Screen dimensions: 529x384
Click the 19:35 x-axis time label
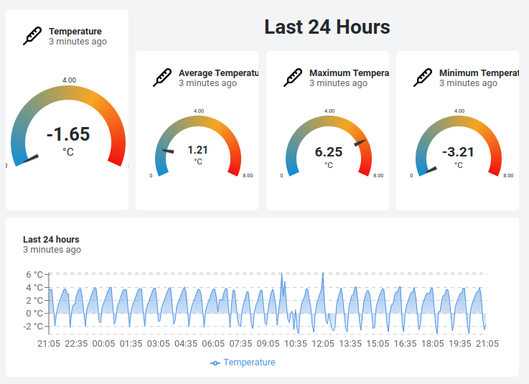pos(460,344)
